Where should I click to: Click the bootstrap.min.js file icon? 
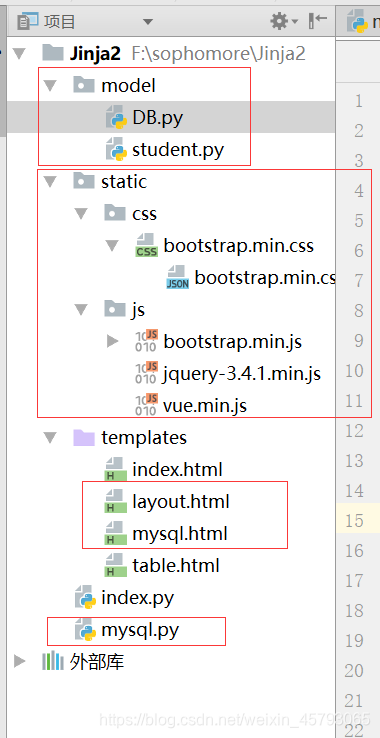pos(146,342)
